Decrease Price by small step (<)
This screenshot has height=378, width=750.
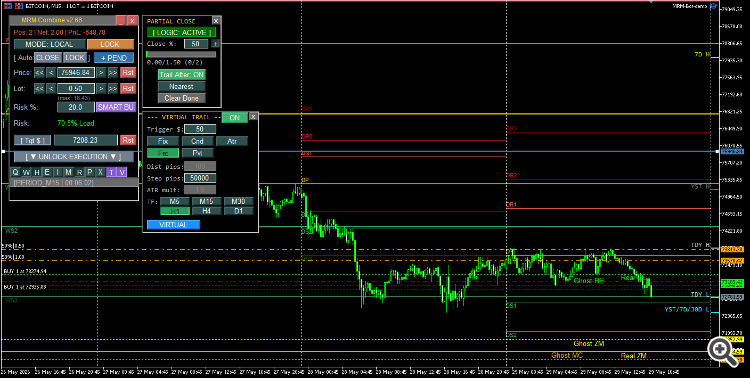pos(51,73)
